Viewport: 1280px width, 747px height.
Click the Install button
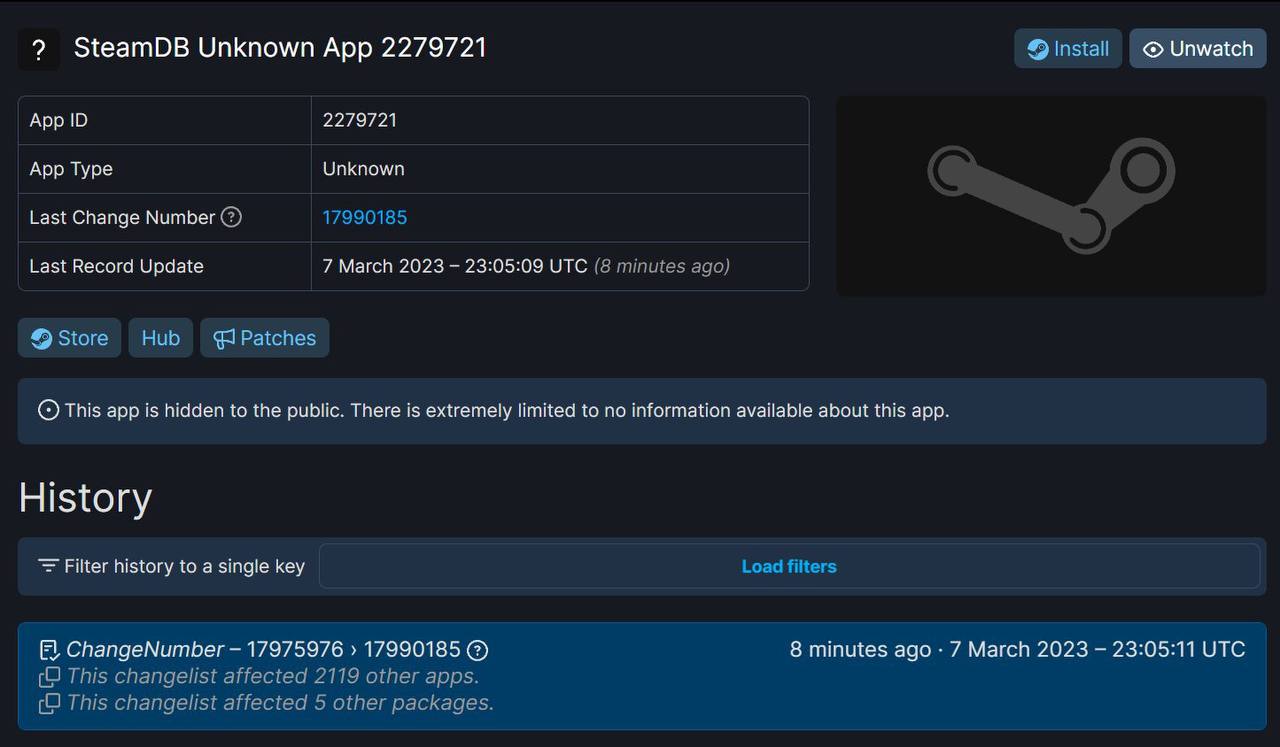[1068, 49]
